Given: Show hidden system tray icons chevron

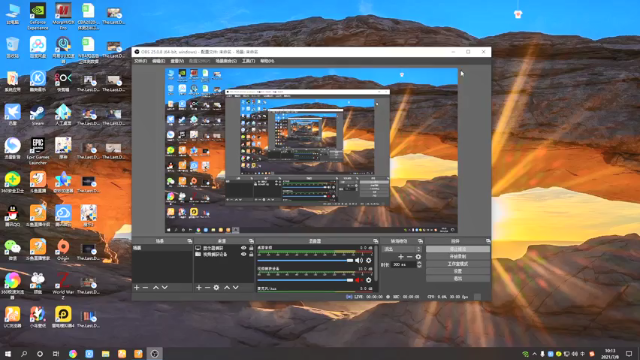Looking at the screenshot, I should [534, 354].
